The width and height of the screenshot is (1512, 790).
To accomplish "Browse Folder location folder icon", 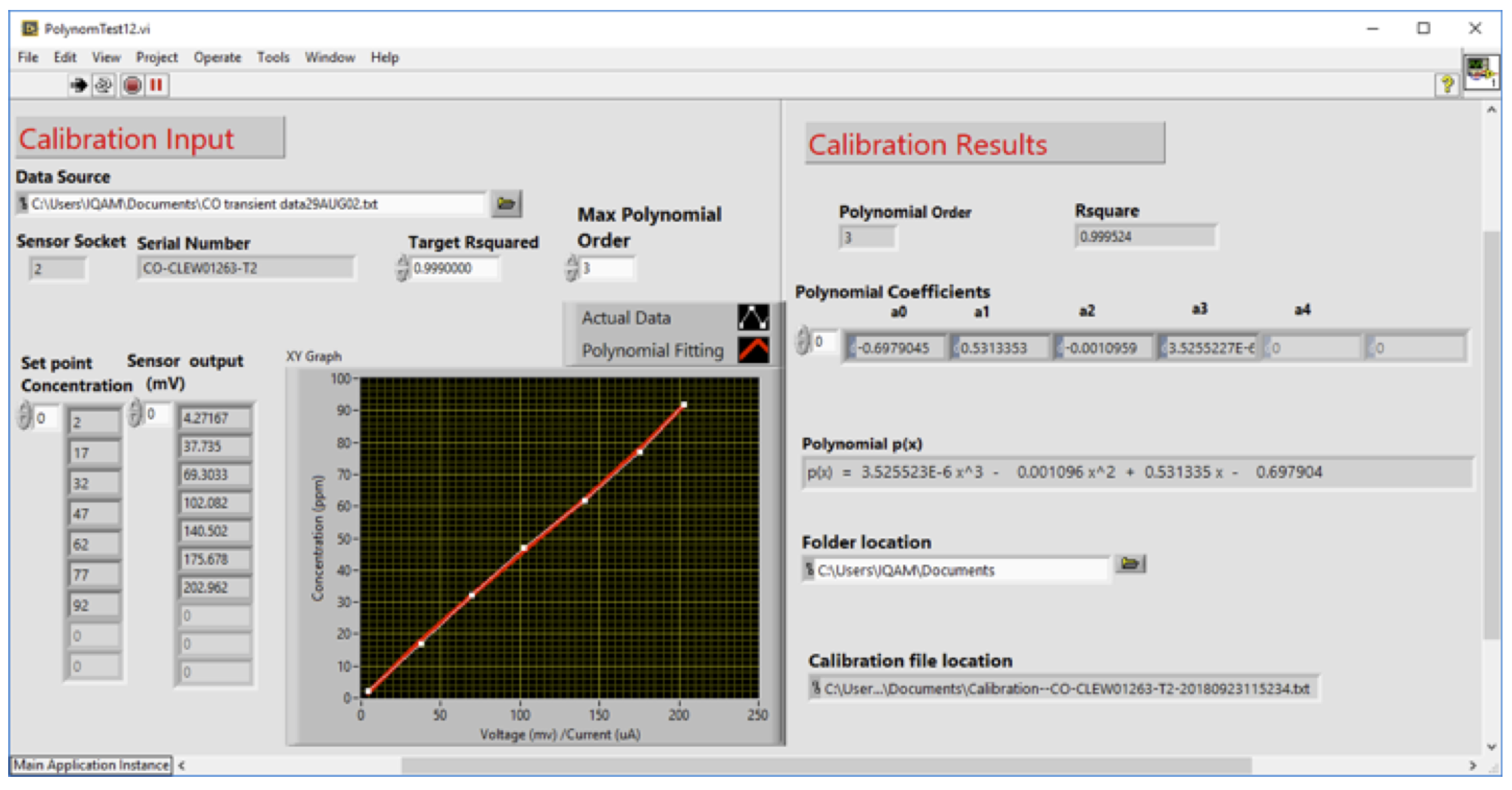I will 1130,564.
